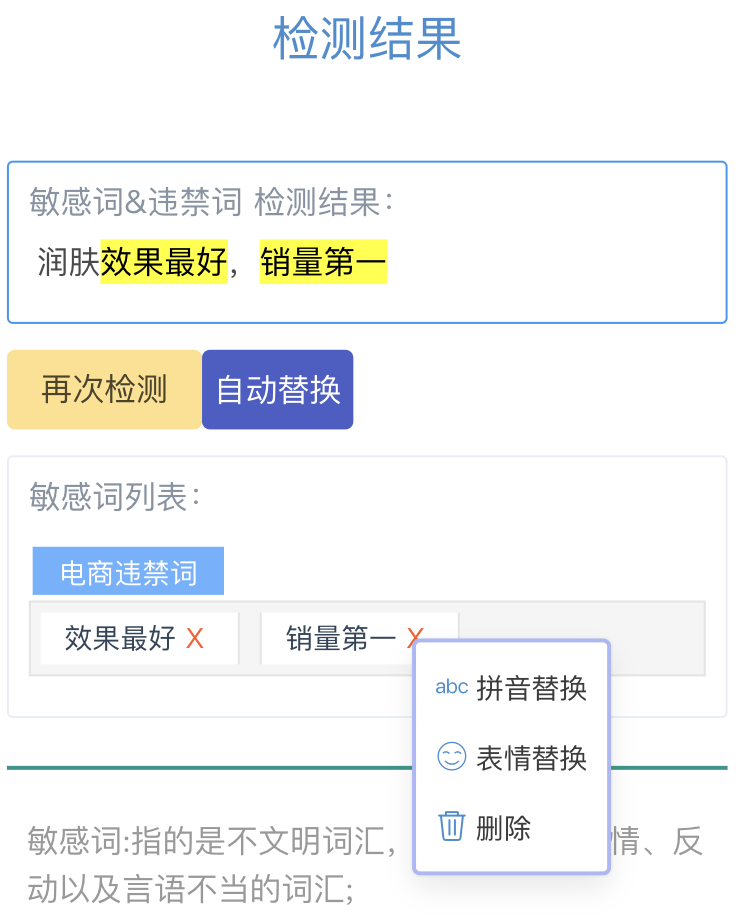Click the trash can delete icon
738x922 pixels.
point(451,826)
